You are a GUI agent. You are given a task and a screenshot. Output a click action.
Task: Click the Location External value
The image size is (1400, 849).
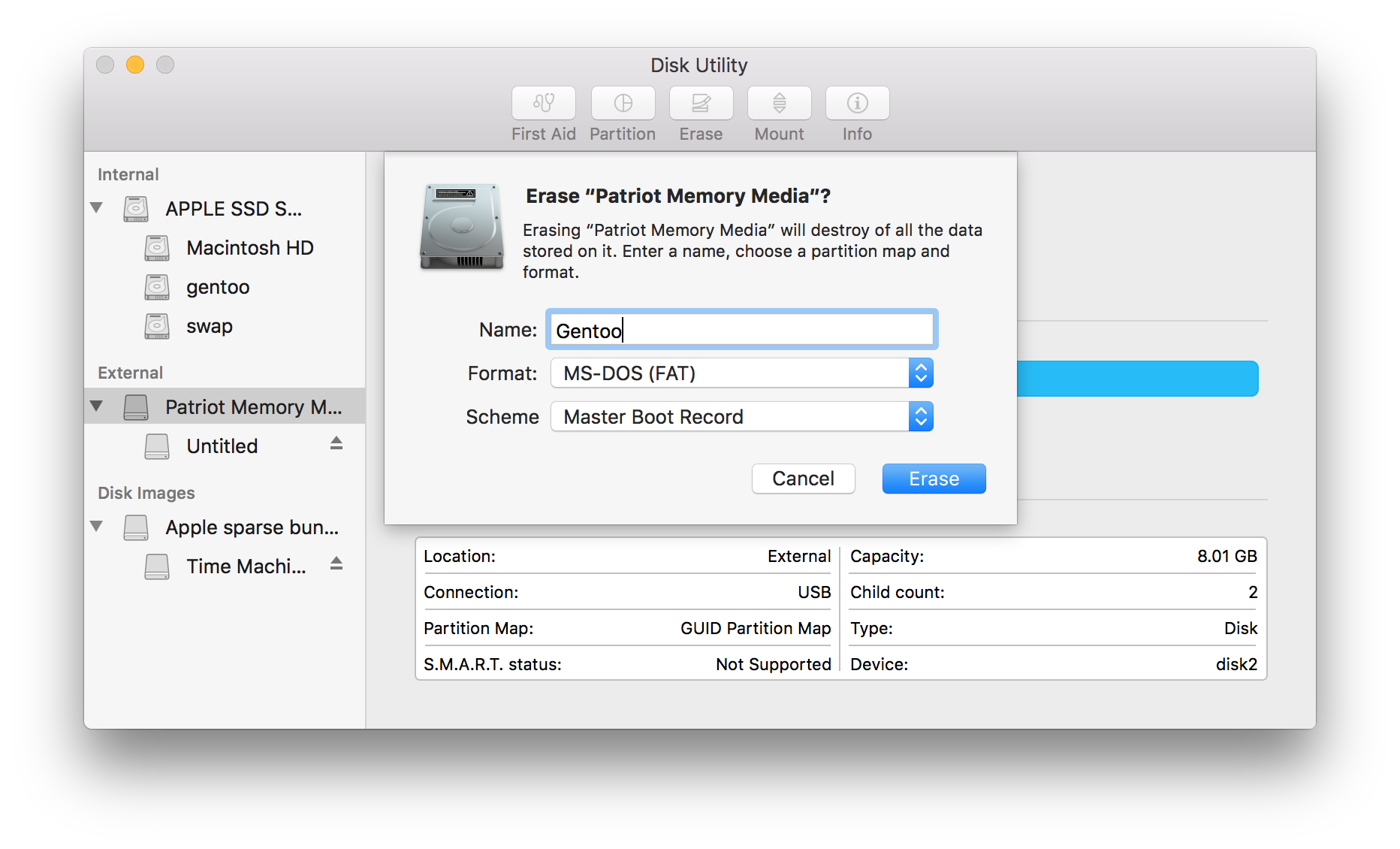pyautogui.click(x=799, y=556)
